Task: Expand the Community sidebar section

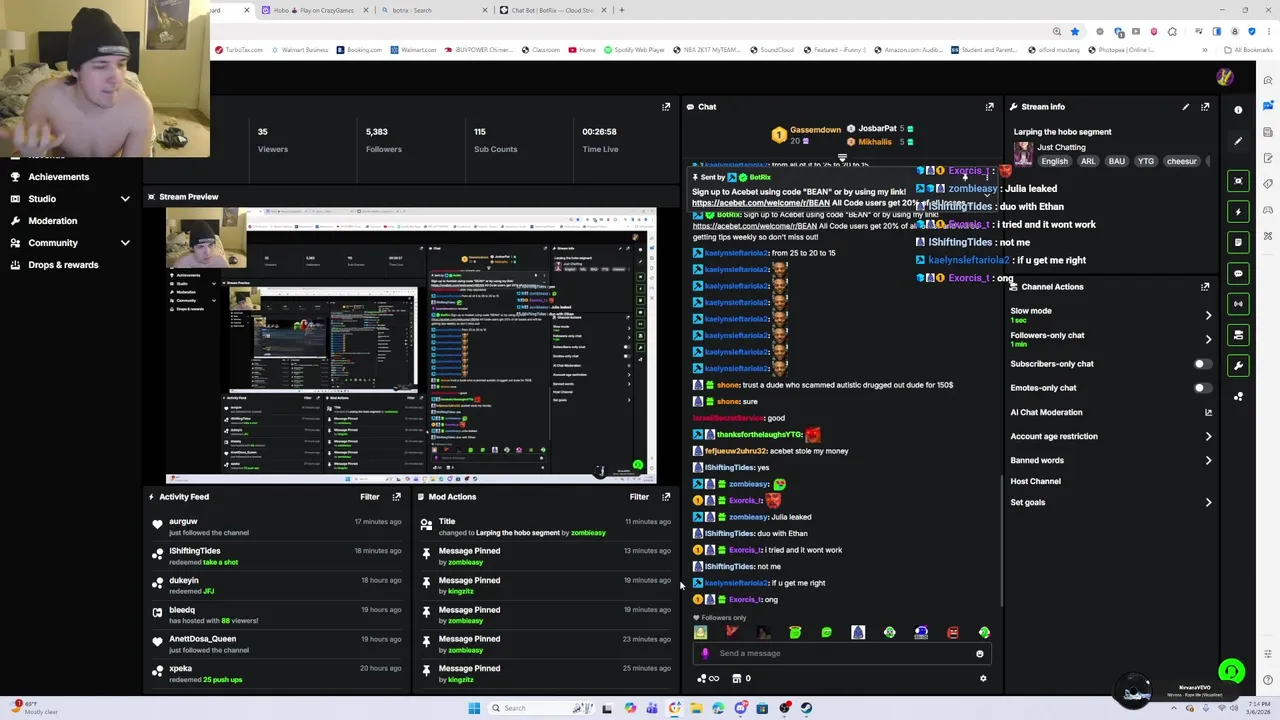Action: pos(125,243)
